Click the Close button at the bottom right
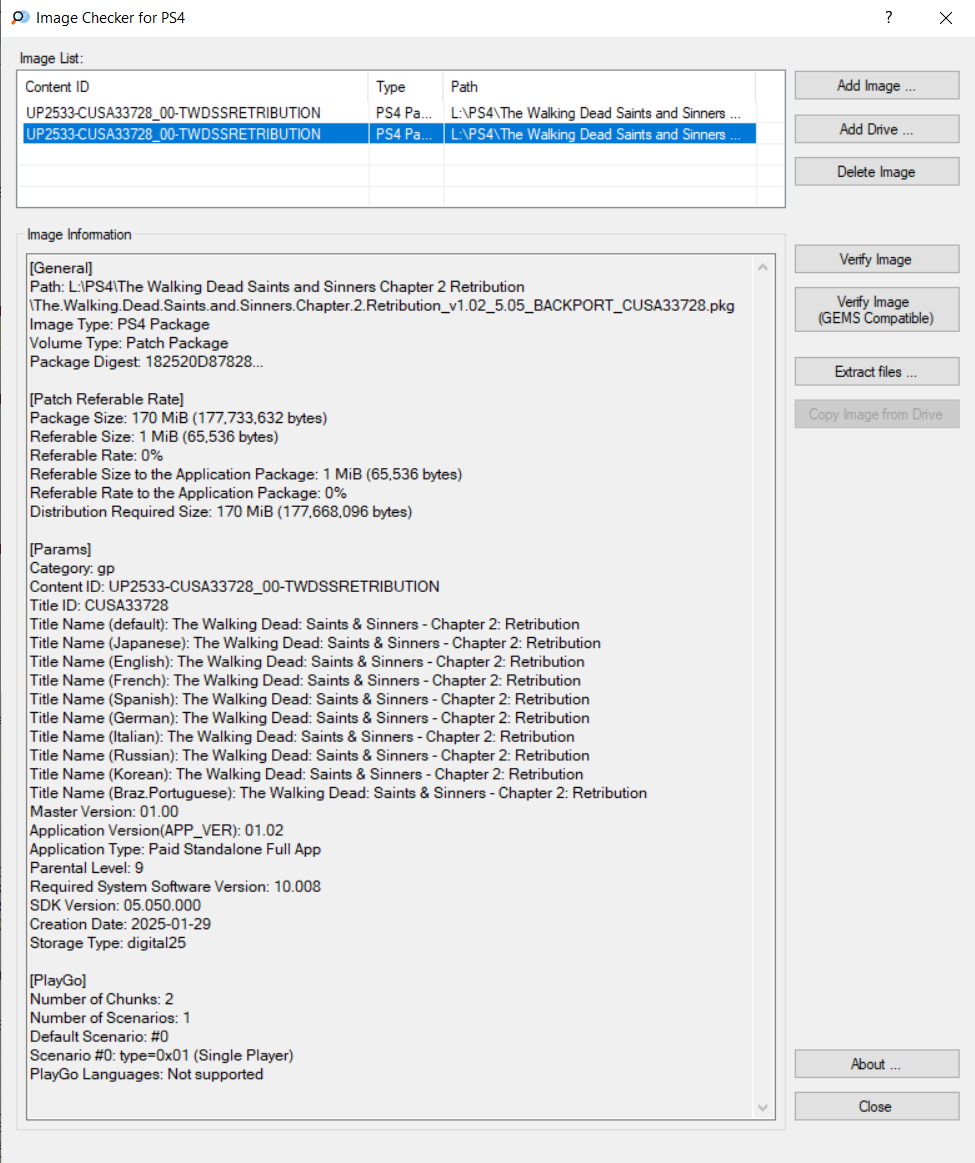The width and height of the screenshot is (975, 1163). (x=876, y=1107)
